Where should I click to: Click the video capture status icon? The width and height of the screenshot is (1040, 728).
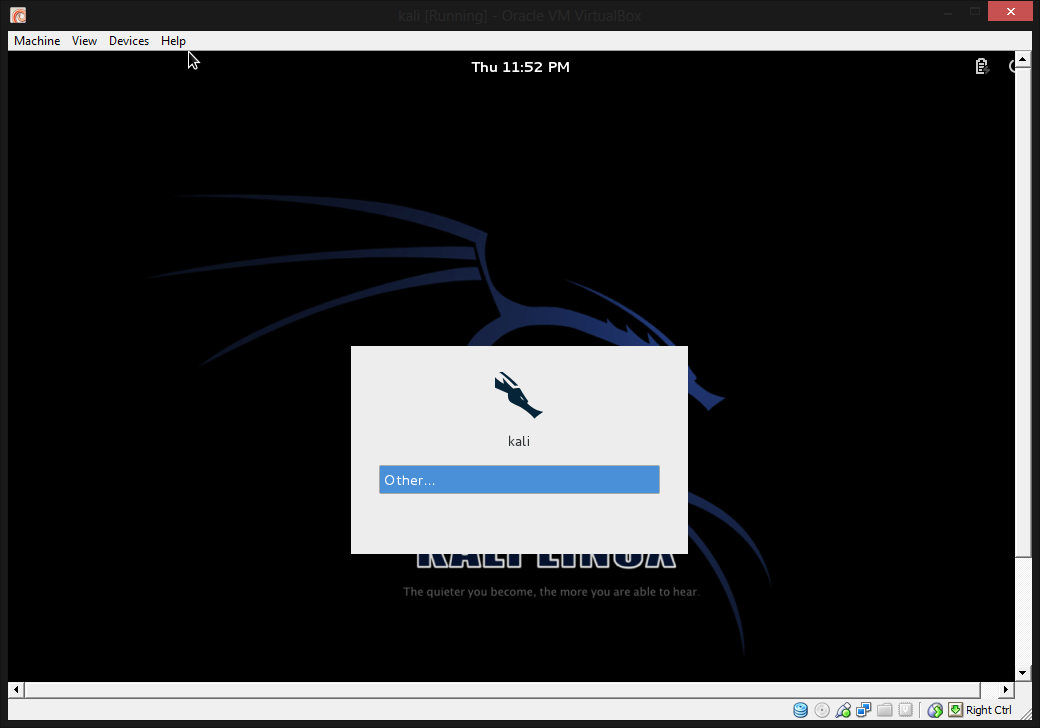click(905, 710)
